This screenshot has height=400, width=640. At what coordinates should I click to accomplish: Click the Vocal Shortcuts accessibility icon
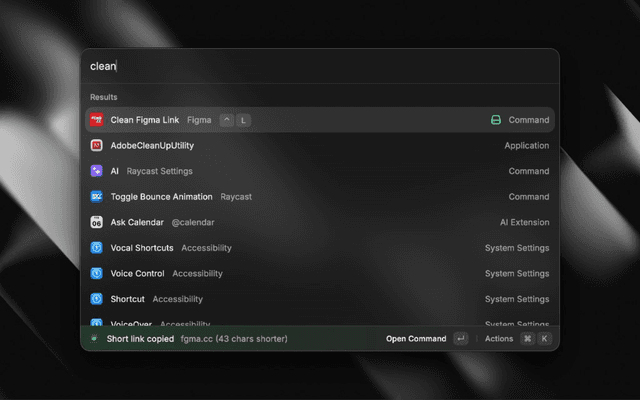(97, 248)
